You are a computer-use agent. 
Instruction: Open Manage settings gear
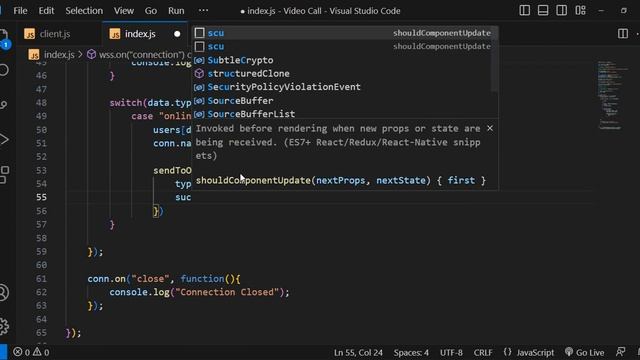tap(4, 326)
